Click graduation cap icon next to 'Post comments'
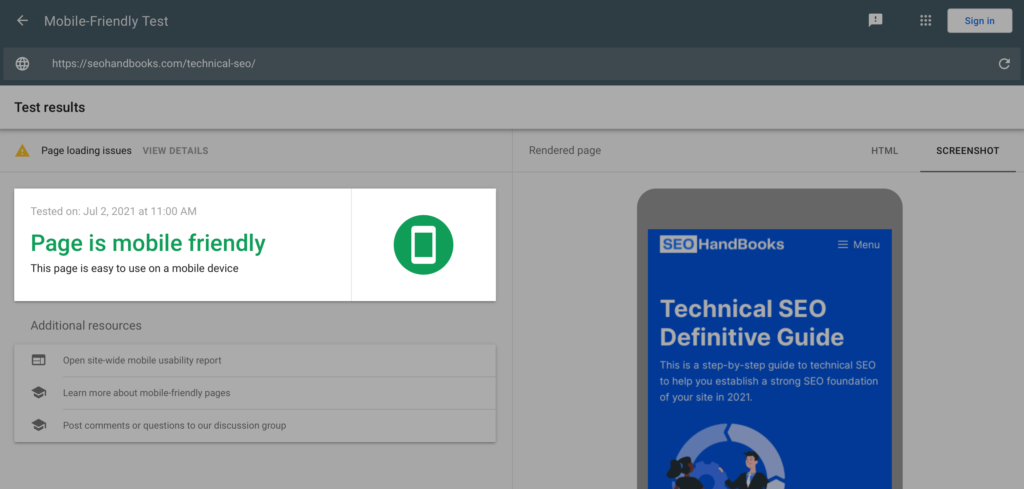 (39, 425)
